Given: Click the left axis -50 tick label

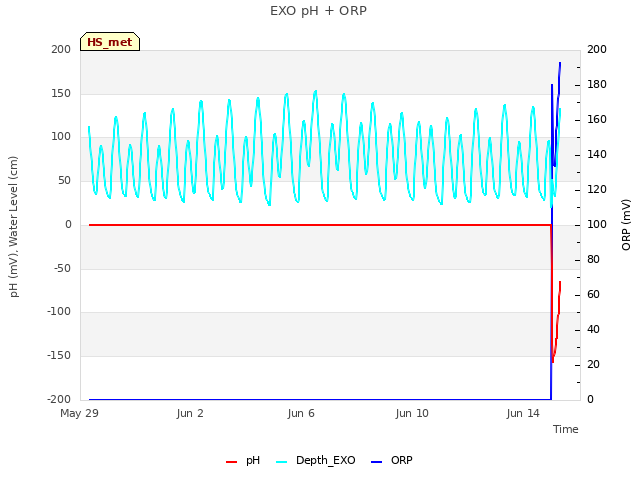Looking at the screenshot, I should click(62, 269).
